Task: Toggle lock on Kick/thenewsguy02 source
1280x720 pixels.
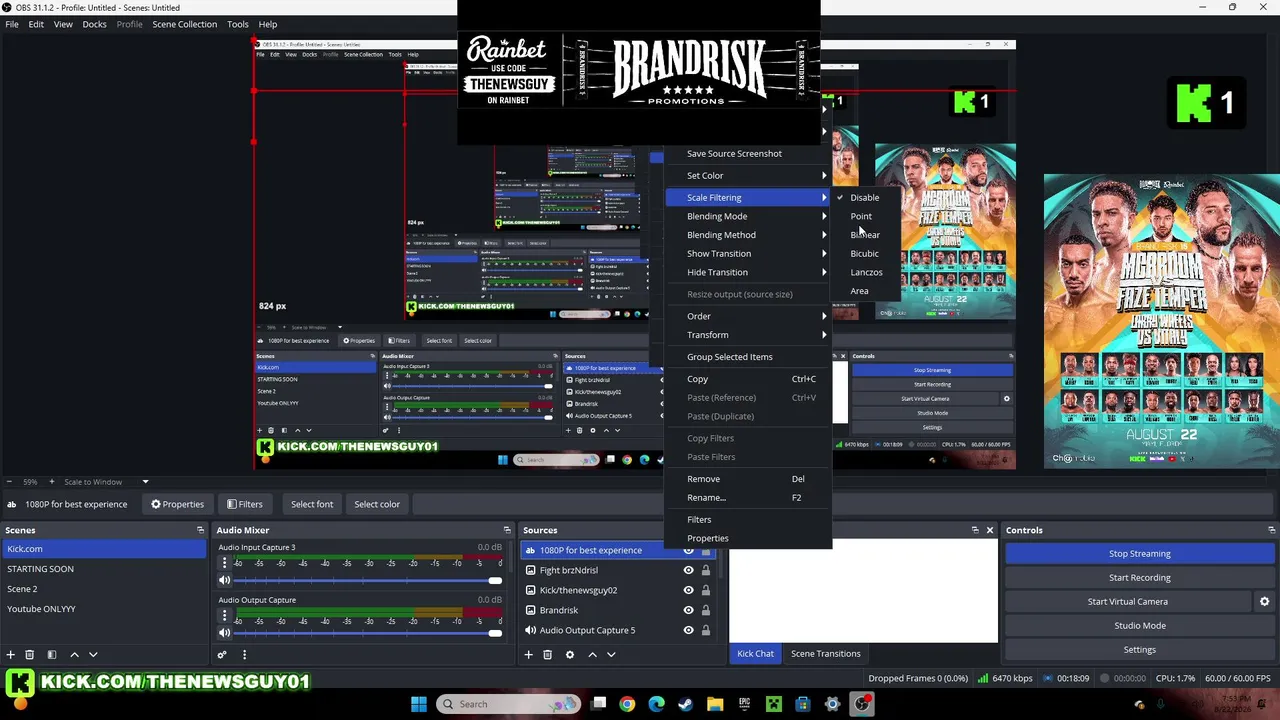Action: tap(705, 591)
